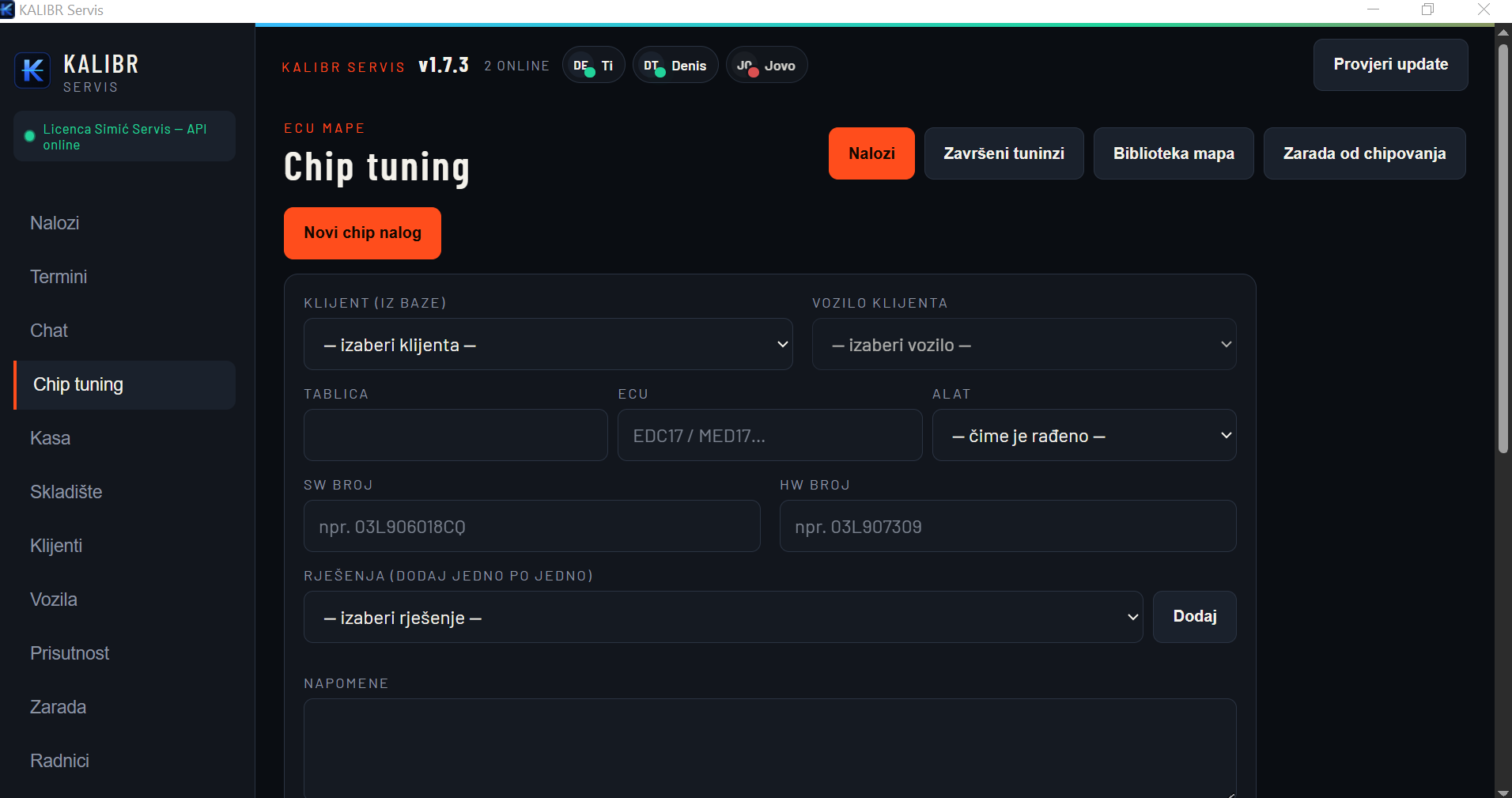1512x798 pixels.
Task: Switch to Završeni tuninzi tab
Action: point(1004,153)
